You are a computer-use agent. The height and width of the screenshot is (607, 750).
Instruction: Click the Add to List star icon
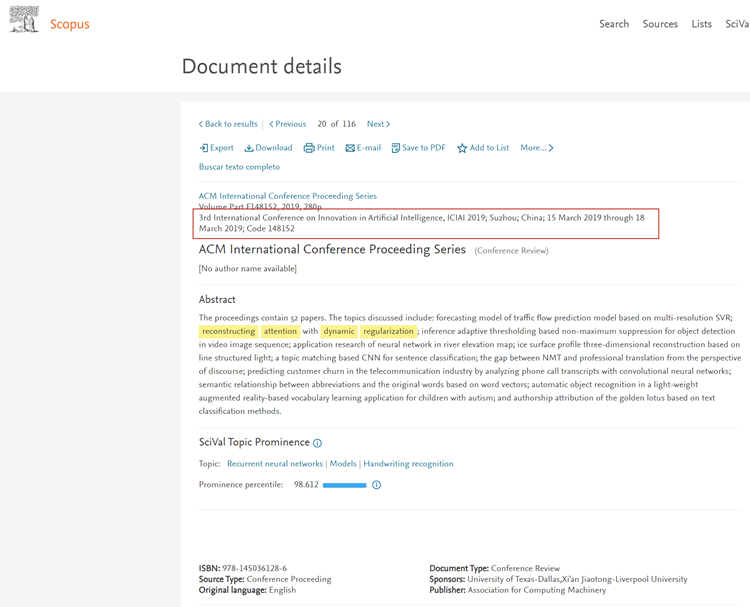462,148
